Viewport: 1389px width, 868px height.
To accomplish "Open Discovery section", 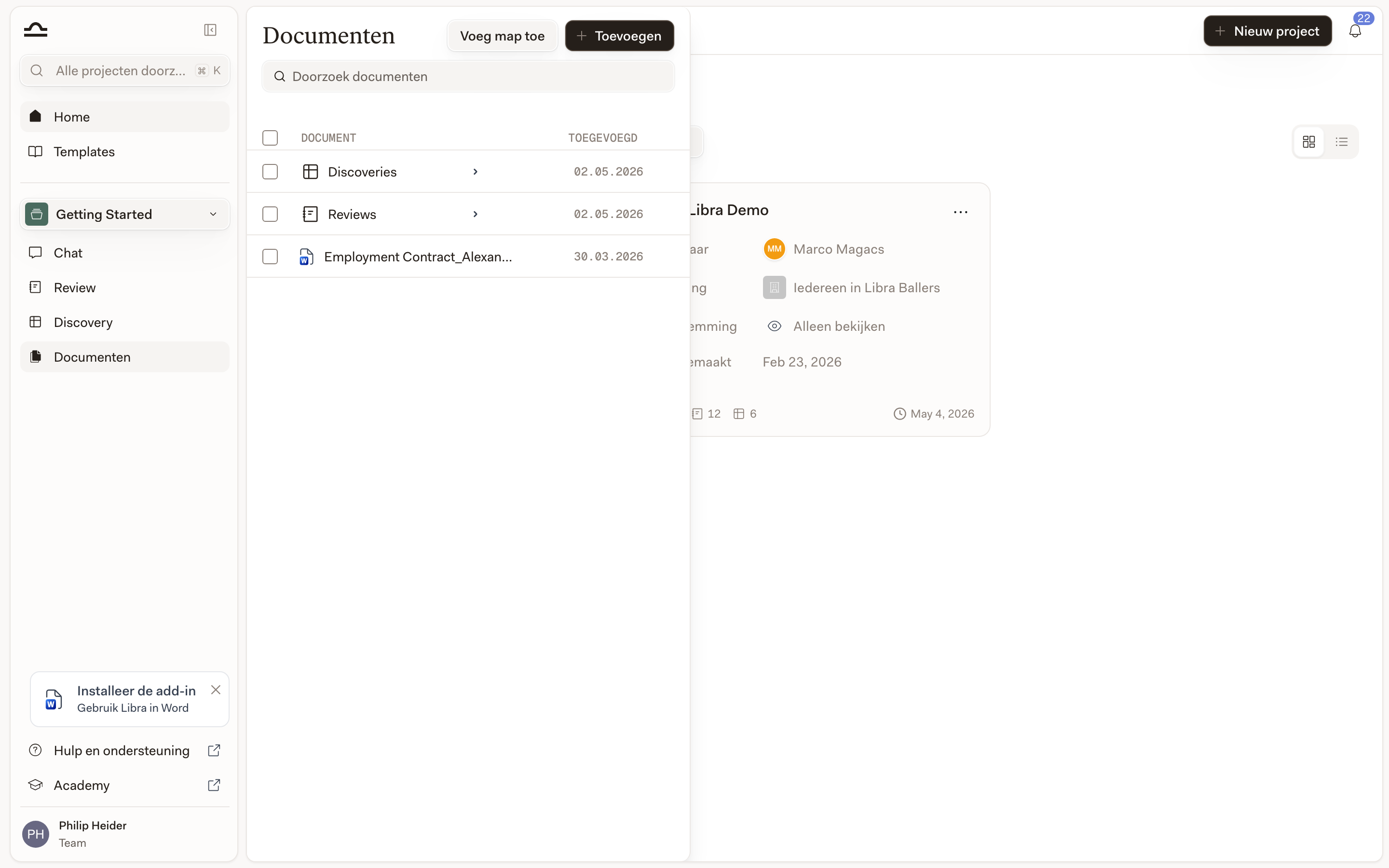I will [x=124, y=322].
